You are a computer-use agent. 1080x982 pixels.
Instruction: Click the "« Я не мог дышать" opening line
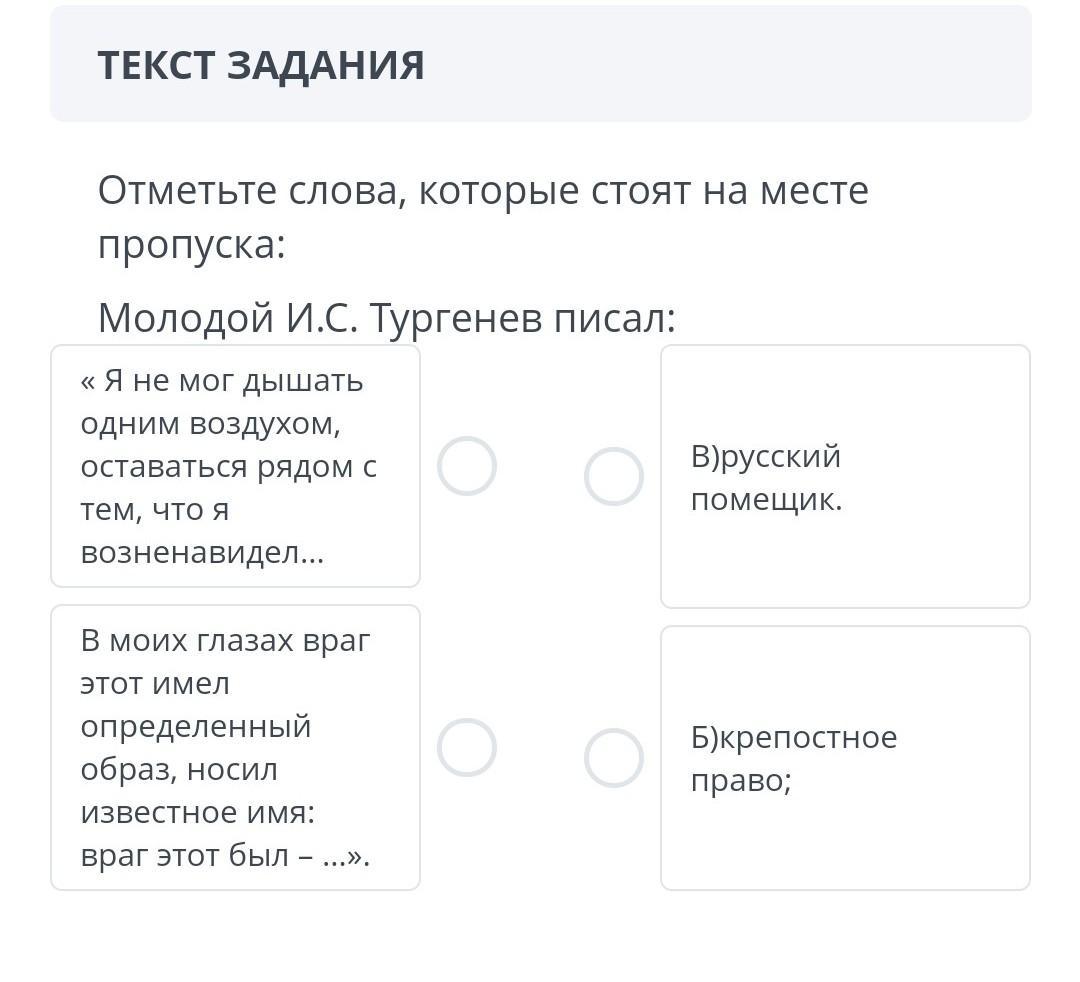pos(222,381)
